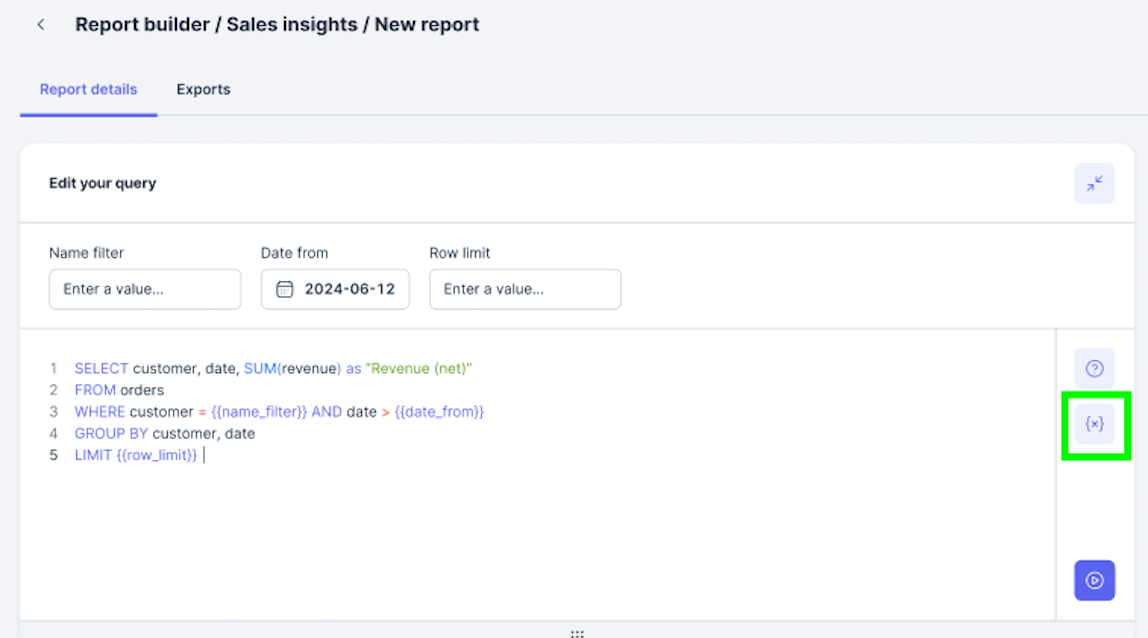Grab the resize handle below the editor
Screen dimensions: 1148x638
[576, 633]
